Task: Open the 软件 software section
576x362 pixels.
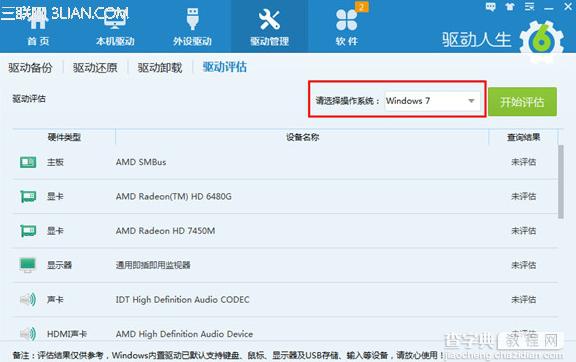Action: [346, 26]
